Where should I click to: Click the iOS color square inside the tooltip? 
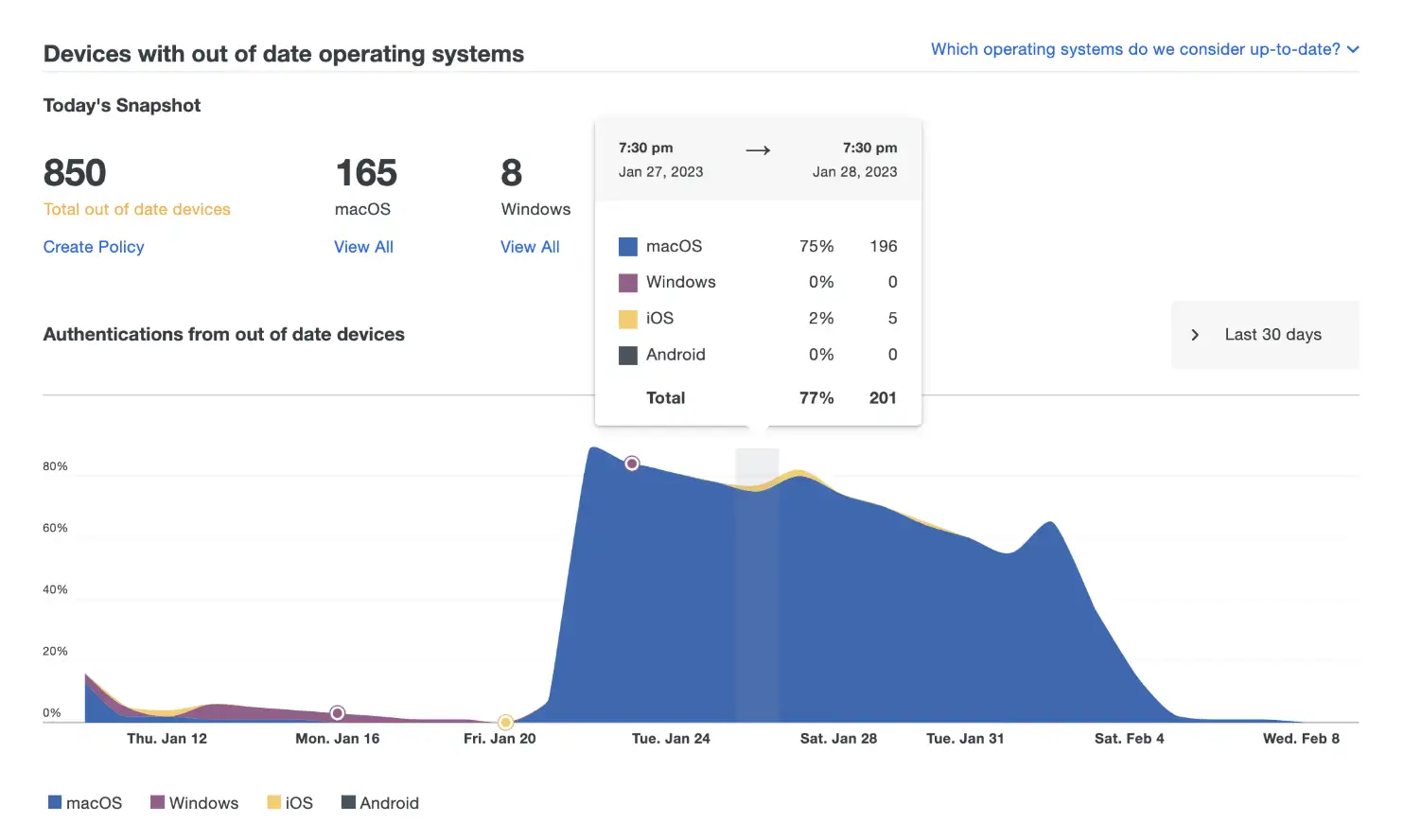pyautogui.click(x=628, y=319)
